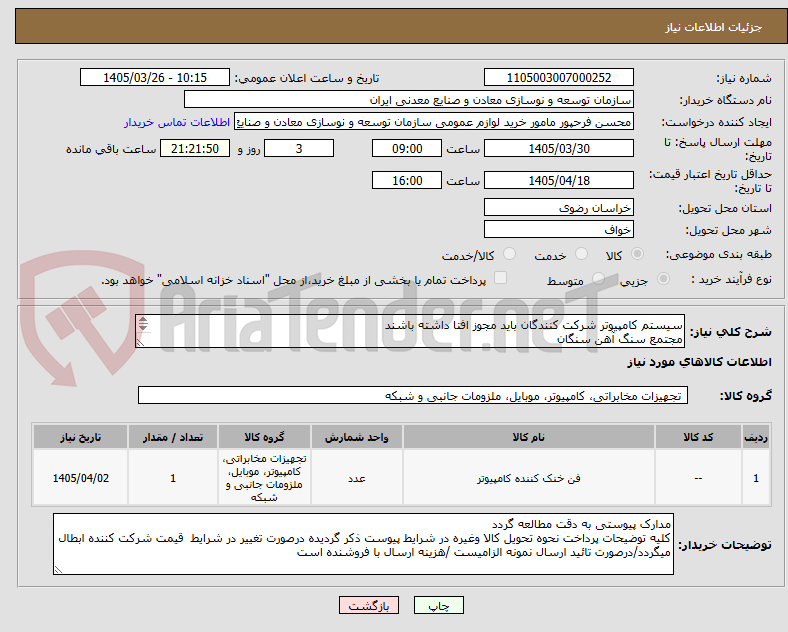The image size is (788, 632).
Task: Click the بازگشت (back) button
Action: click(369, 605)
